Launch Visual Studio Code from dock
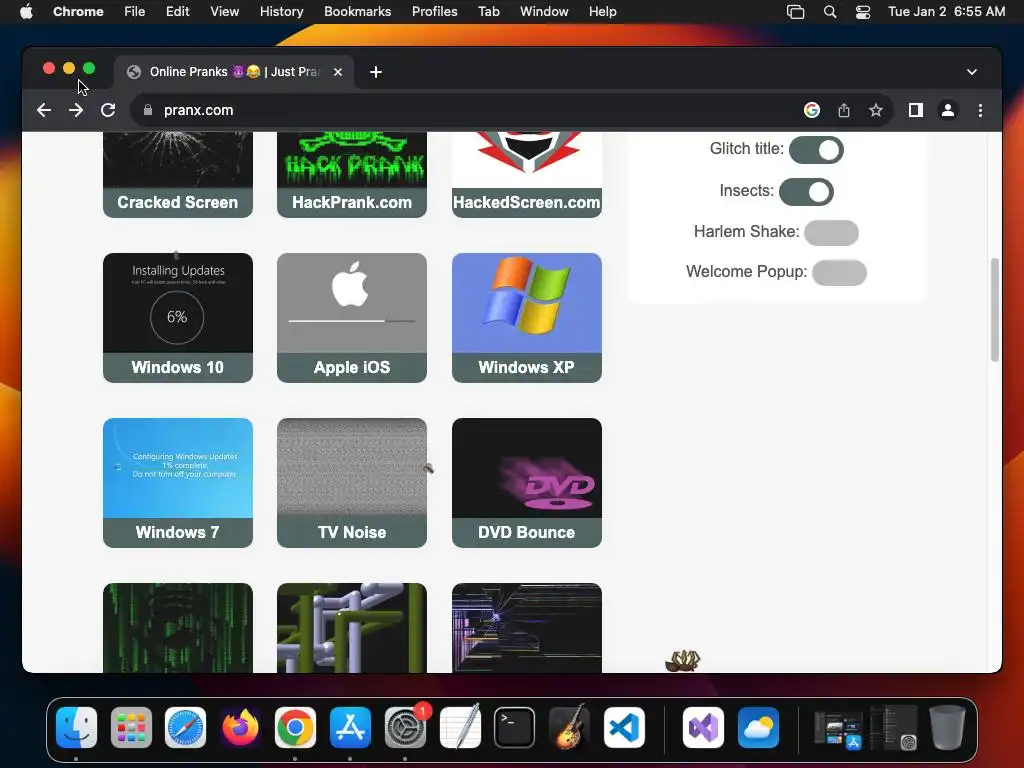1024x768 pixels. pos(624,727)
